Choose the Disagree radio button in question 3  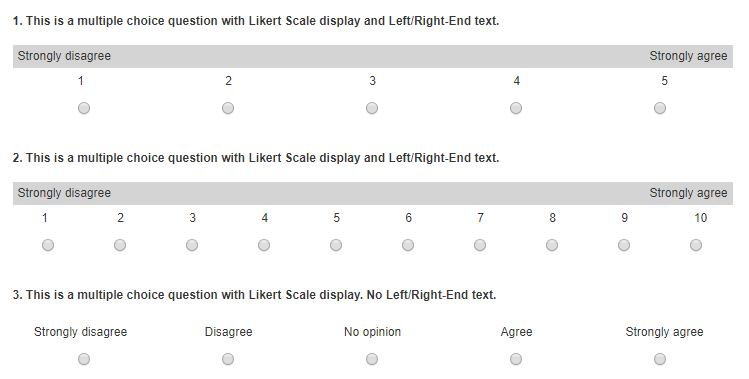(x=228, y=359)
